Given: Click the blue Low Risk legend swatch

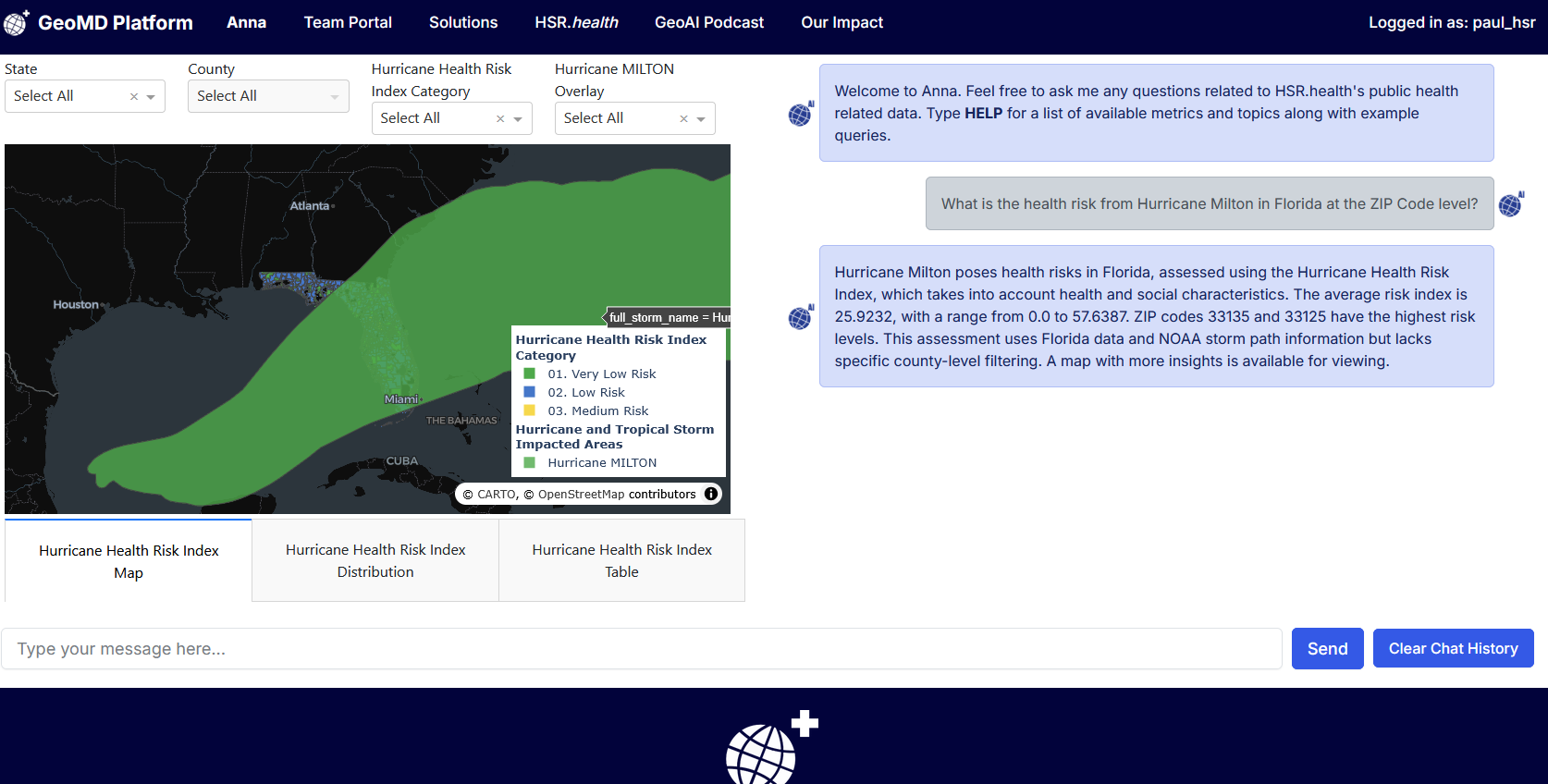Looking at the screenshot, I should [x=530, y=392].
